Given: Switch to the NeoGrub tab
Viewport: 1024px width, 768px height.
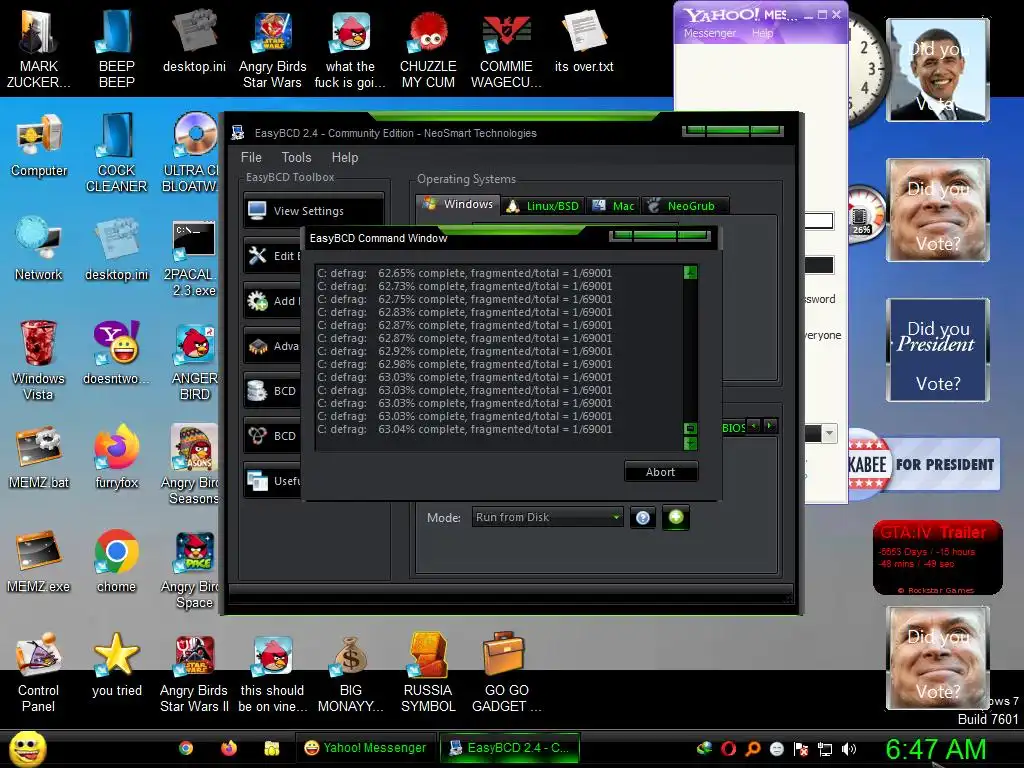Looking at the screenshot, I should click(x=685, y=206).
